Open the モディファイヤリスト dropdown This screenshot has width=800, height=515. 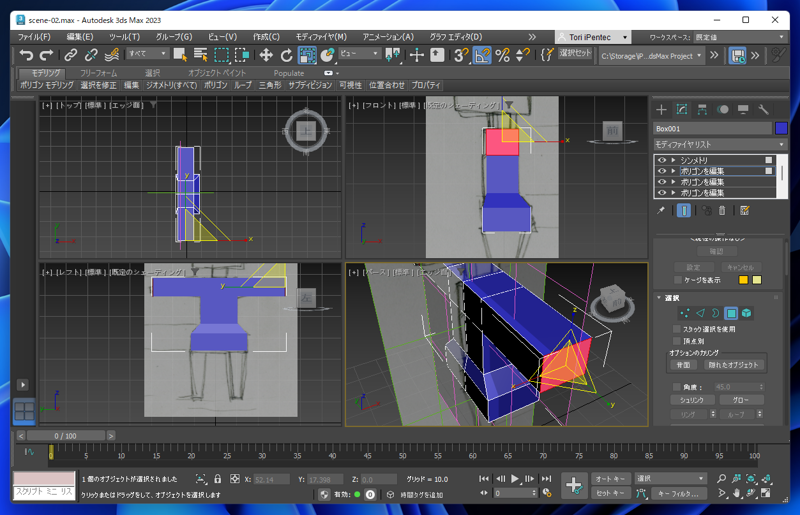pyautogui.click(x=720, y=144)
